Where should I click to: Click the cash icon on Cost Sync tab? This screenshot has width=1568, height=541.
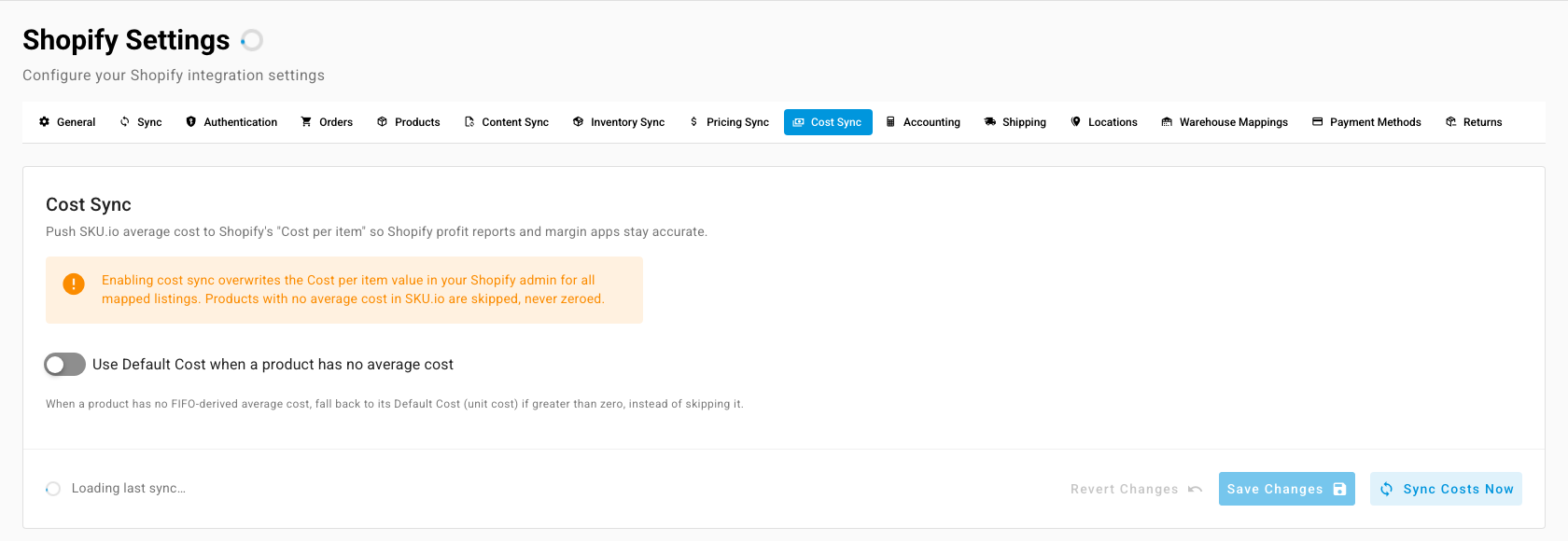click(x=798, y=122)
